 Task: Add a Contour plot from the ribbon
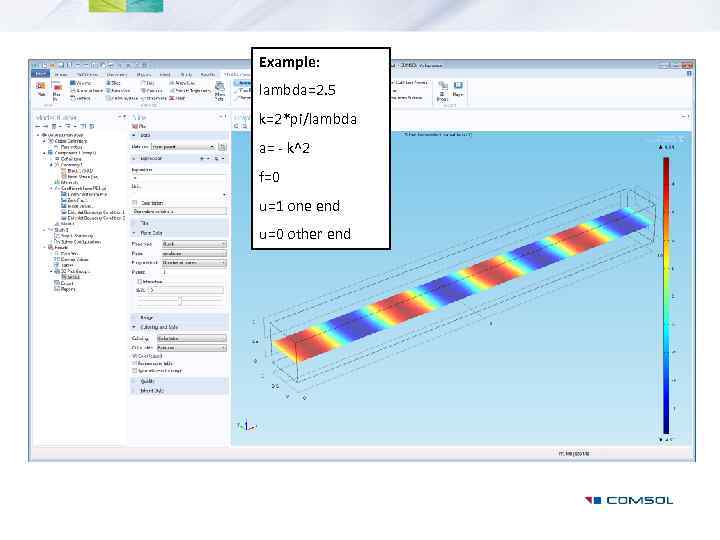pos(151,91)
